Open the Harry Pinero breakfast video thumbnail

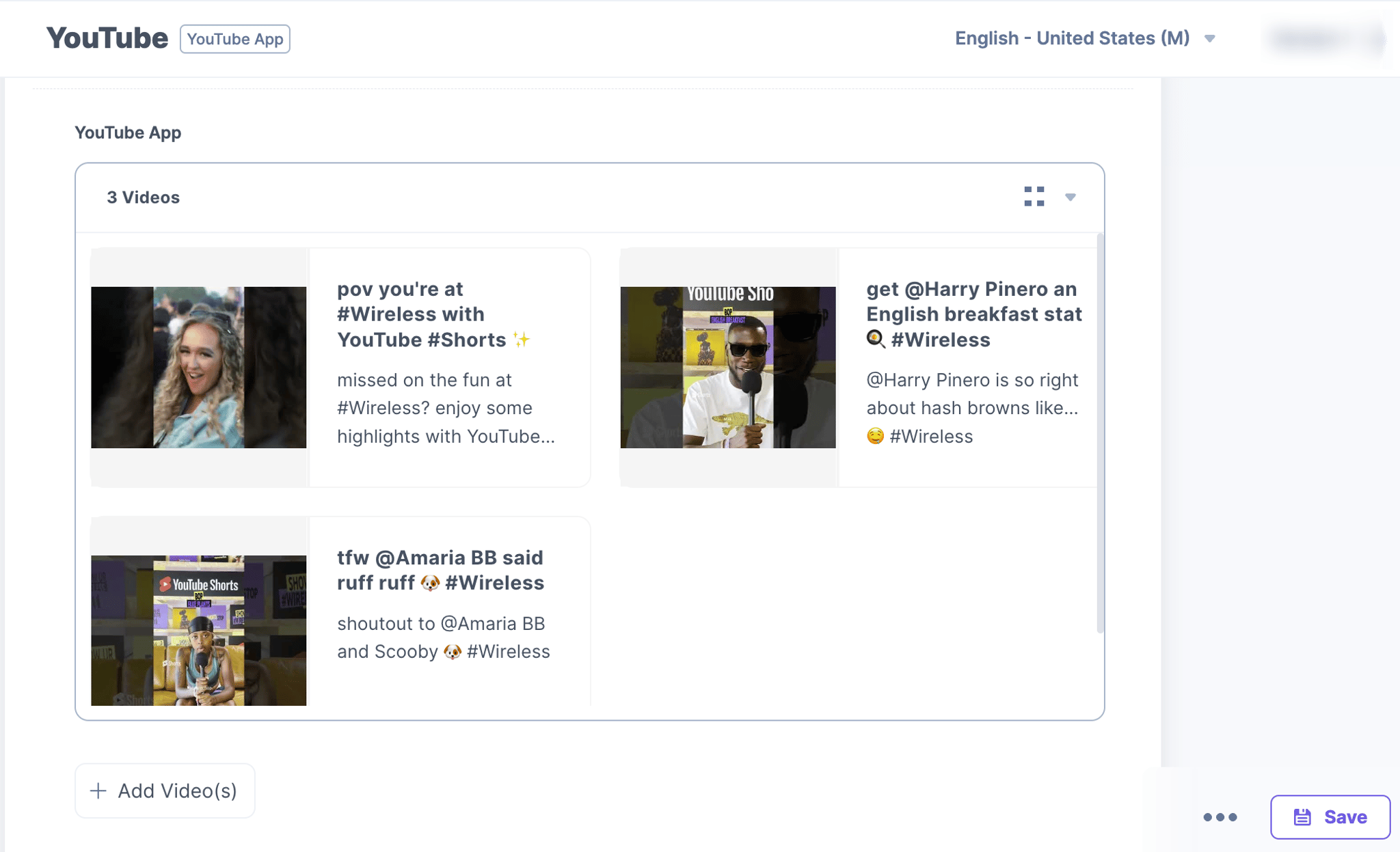[x=728, y=368]
